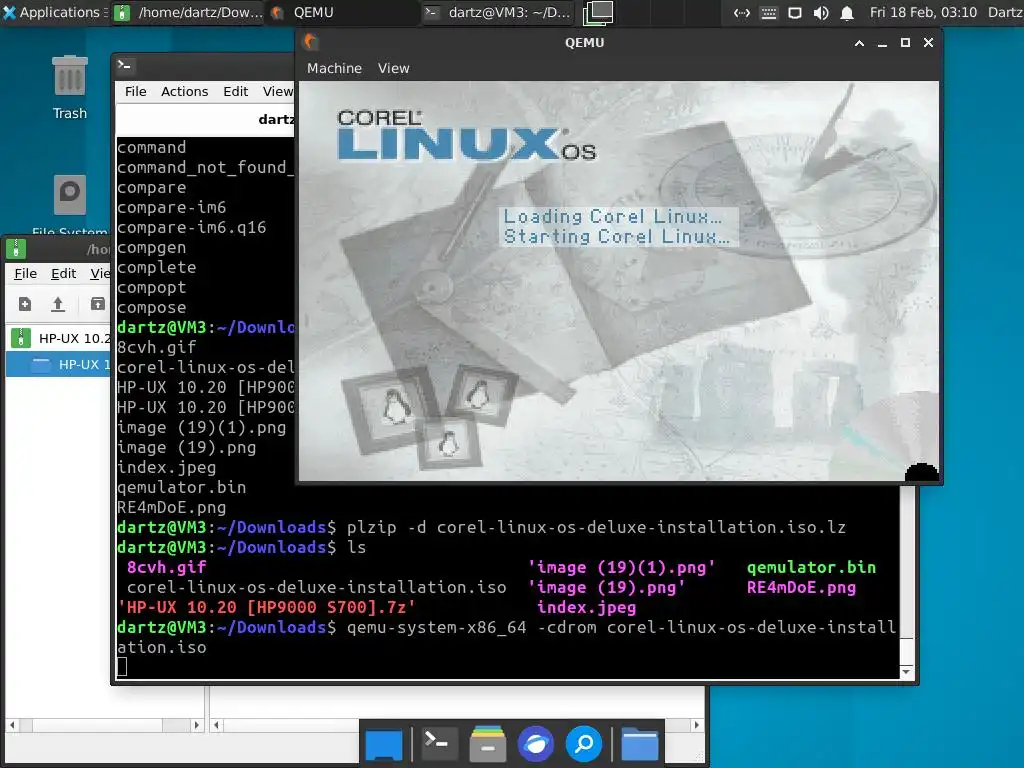The width and height of the screenshot is (1024, 768).
Task: Switch to the /home/dartz/Dow... archive taskbar entry
Action: coord(188,12)
